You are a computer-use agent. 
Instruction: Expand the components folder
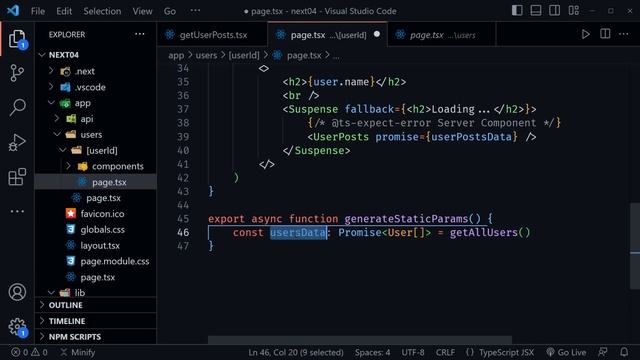68,166
